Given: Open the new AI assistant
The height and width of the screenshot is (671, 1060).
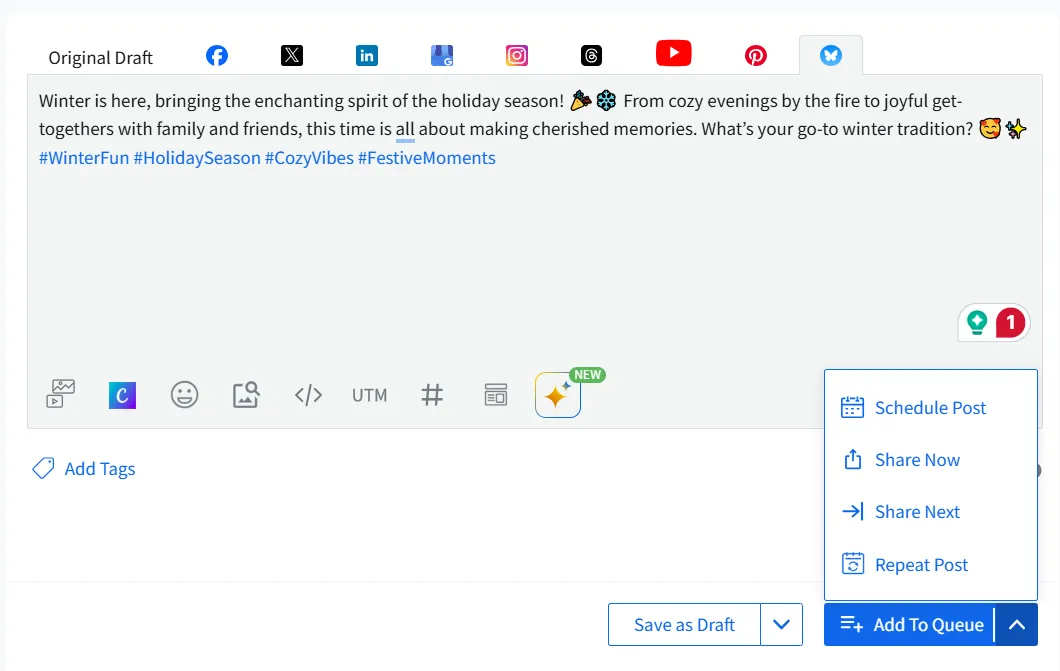Looking at the screenshot, I should 557,395.
